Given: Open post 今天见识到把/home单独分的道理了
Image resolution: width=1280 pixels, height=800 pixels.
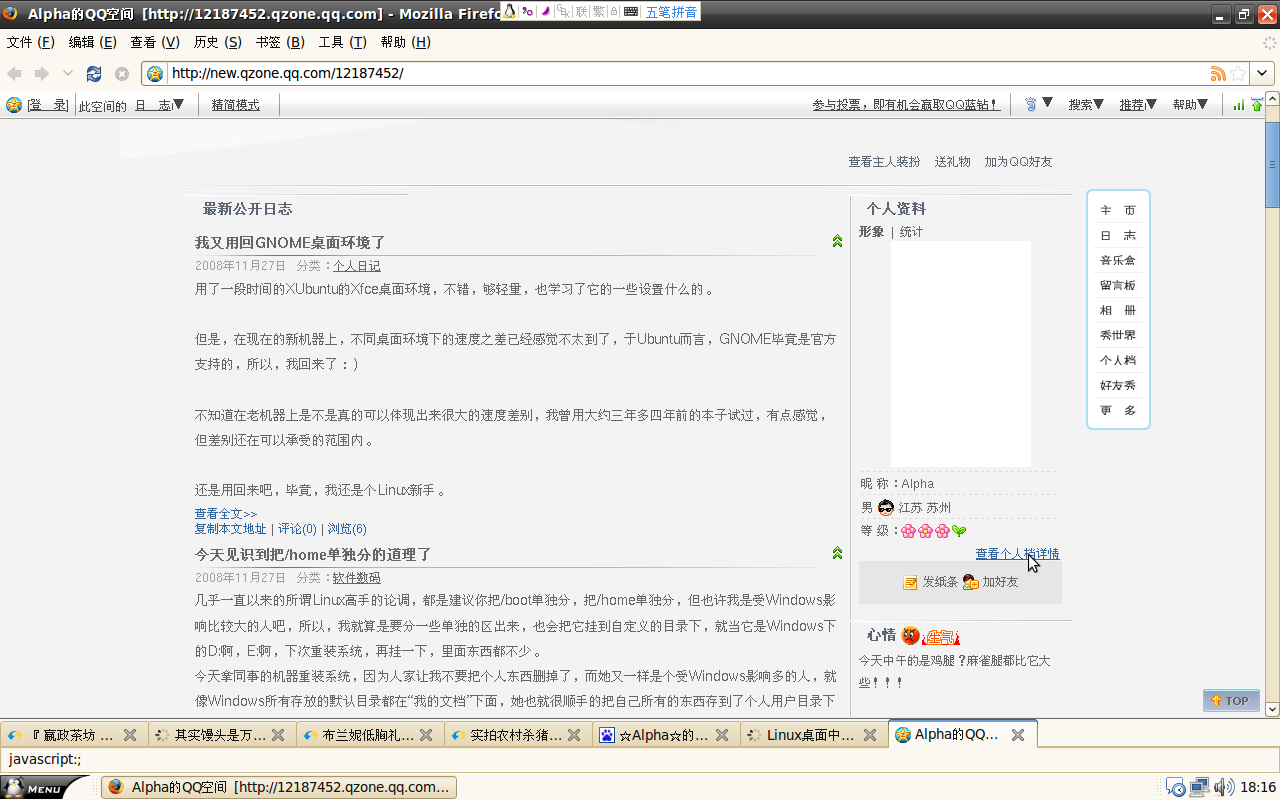Looking at the screenshot, I should 313,554.
